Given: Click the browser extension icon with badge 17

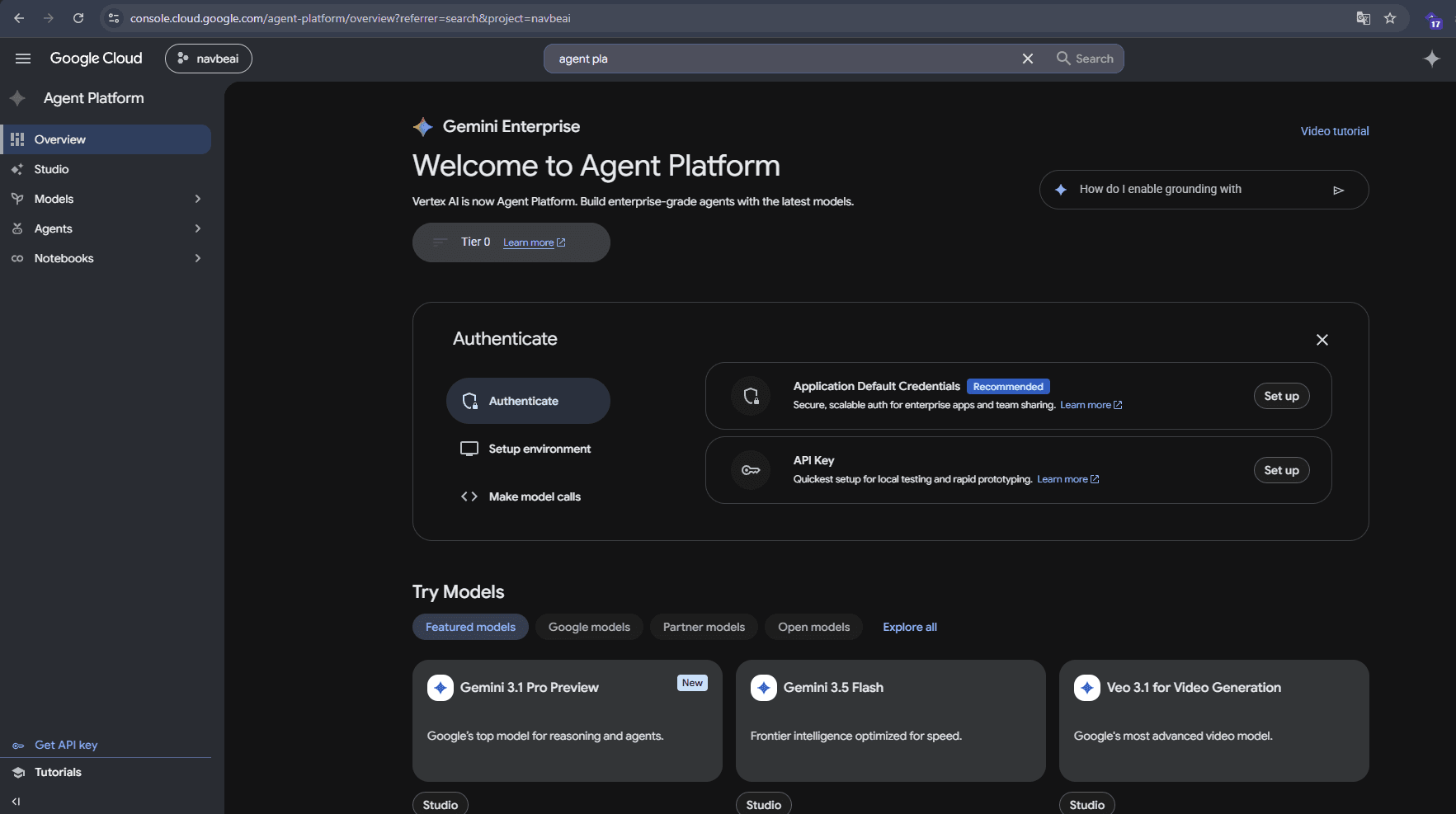Looking at the screenshot, I should (1434, 20).
